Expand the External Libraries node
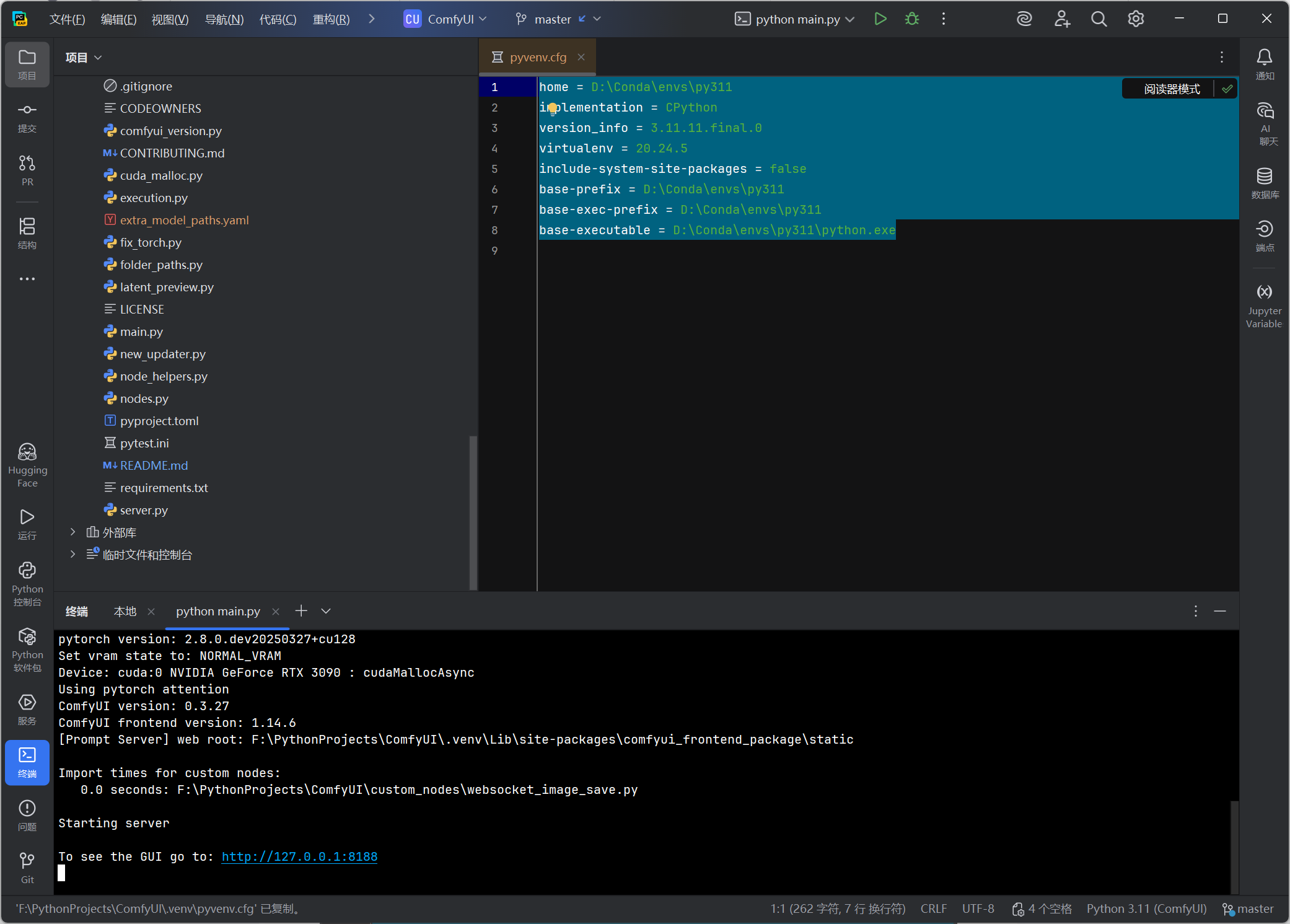The image size is (1290, 924). tap(73, 532)
